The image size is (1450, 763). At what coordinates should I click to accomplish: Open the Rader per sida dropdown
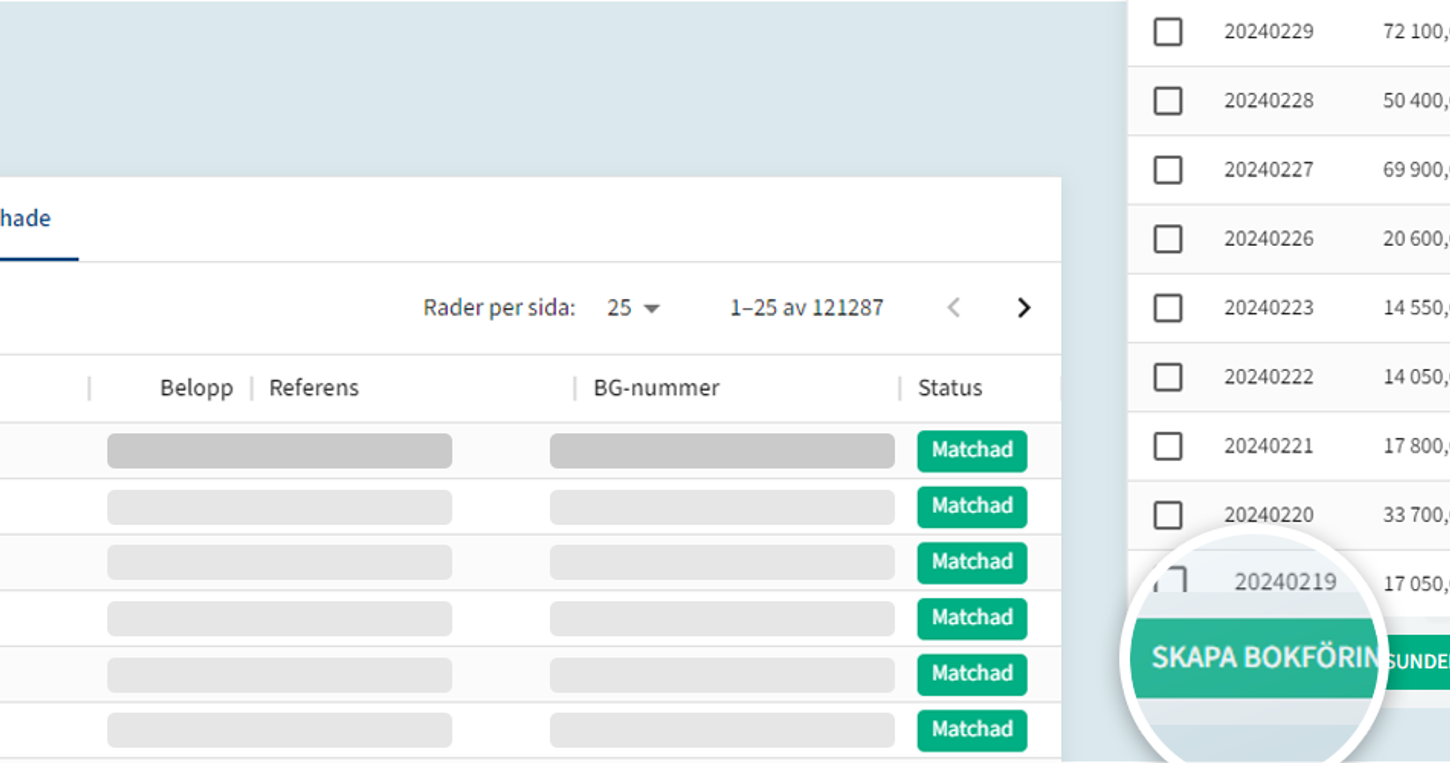(x=633, y=308)
